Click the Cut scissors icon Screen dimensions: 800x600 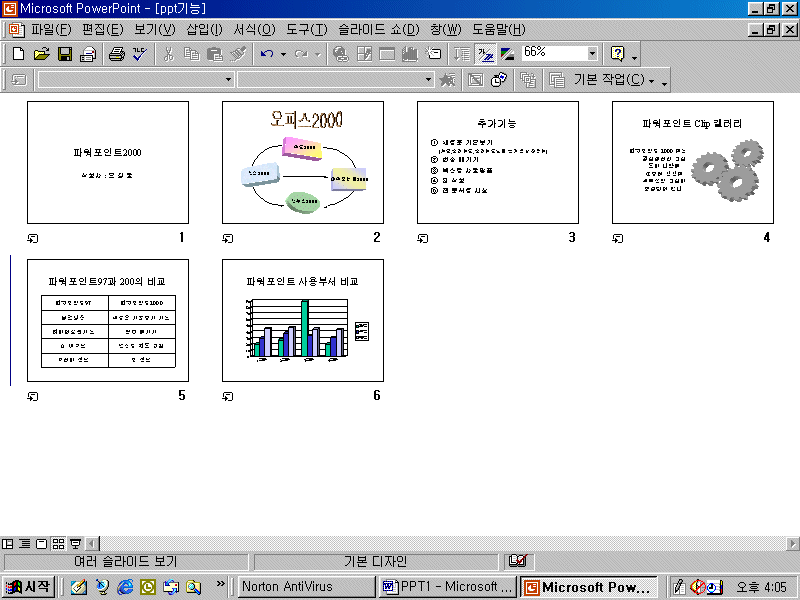click(168, 54)
